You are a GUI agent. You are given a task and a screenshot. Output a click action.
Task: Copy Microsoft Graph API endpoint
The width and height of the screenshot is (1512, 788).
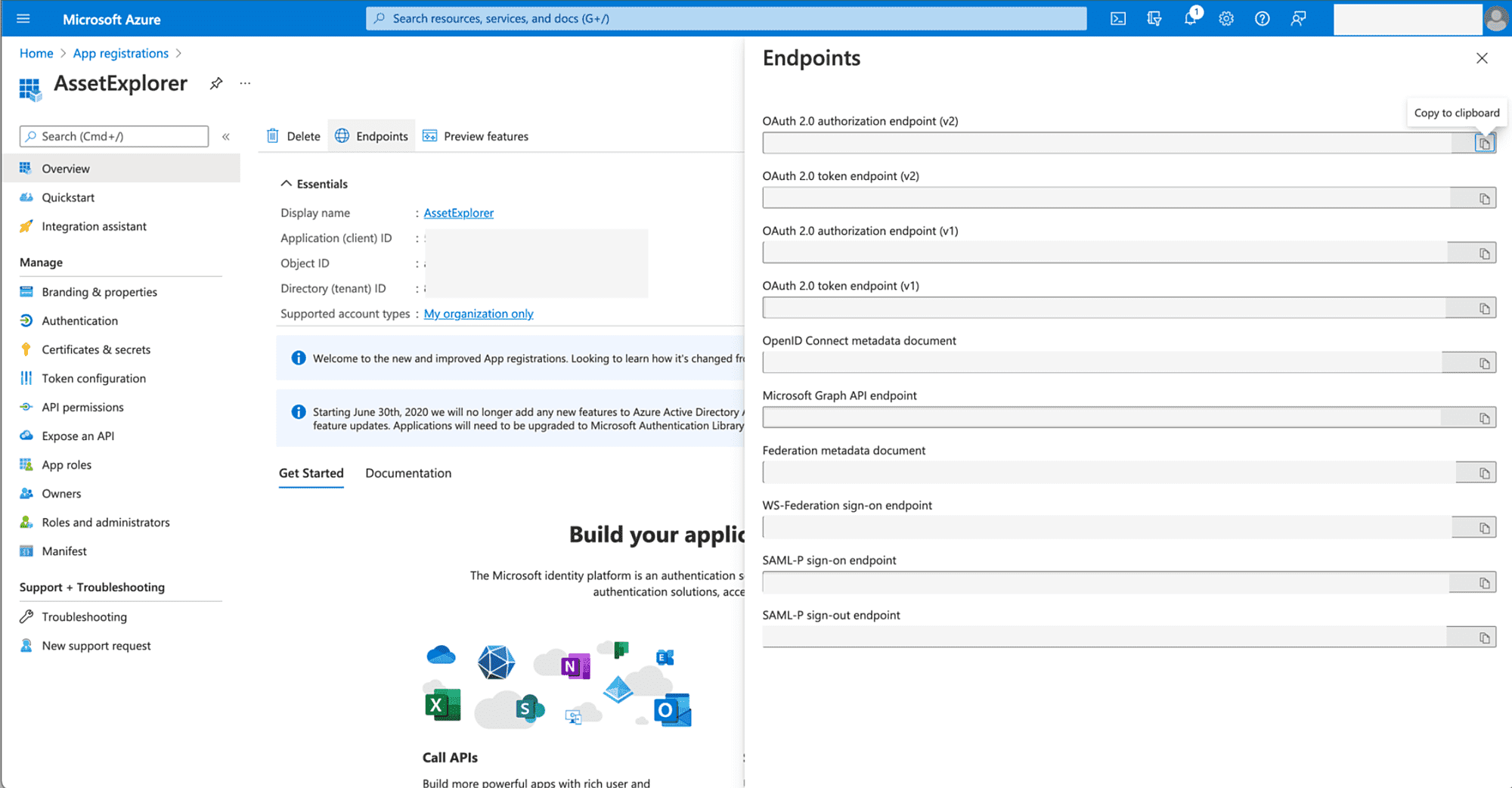[1484, 418]
